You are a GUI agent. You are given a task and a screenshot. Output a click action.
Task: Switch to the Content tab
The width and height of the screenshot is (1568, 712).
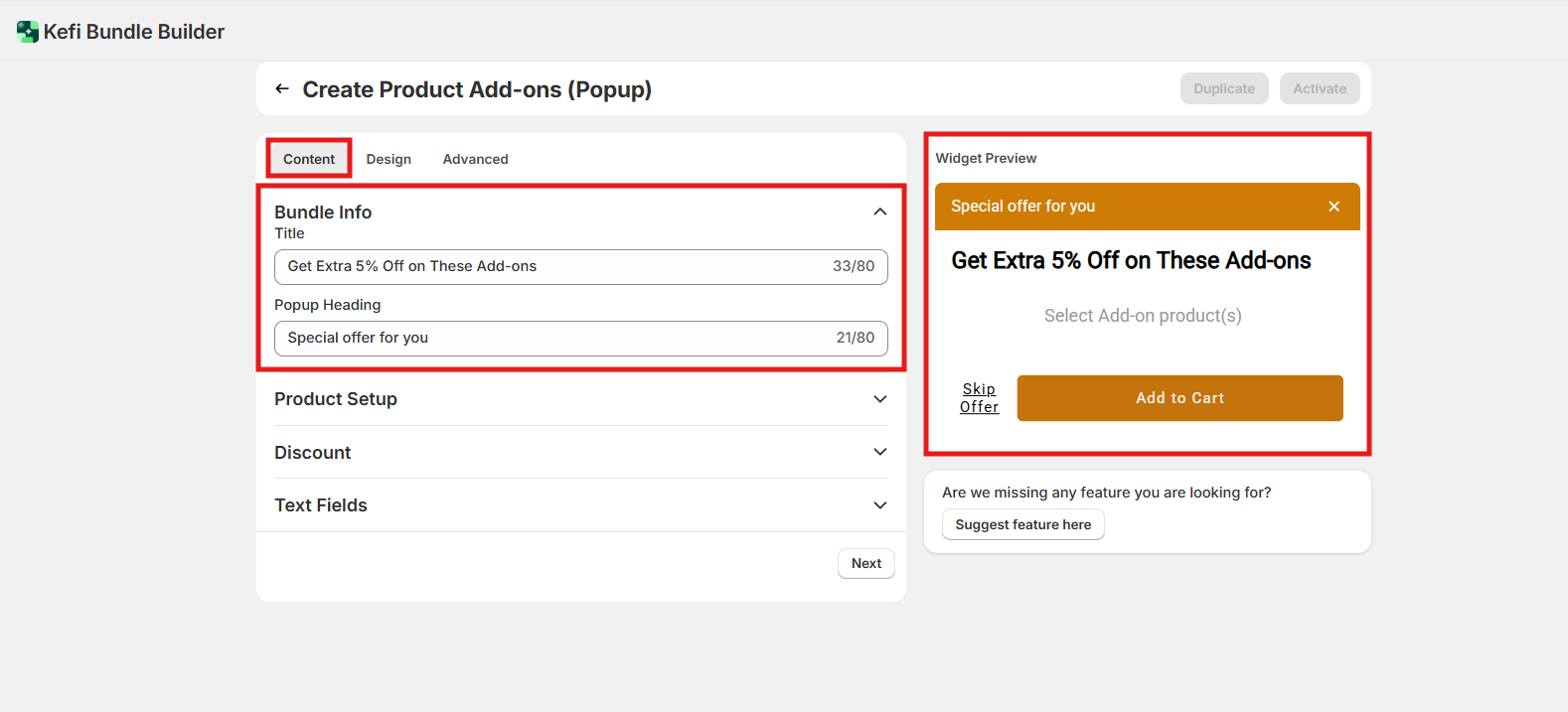pos(309,159)
